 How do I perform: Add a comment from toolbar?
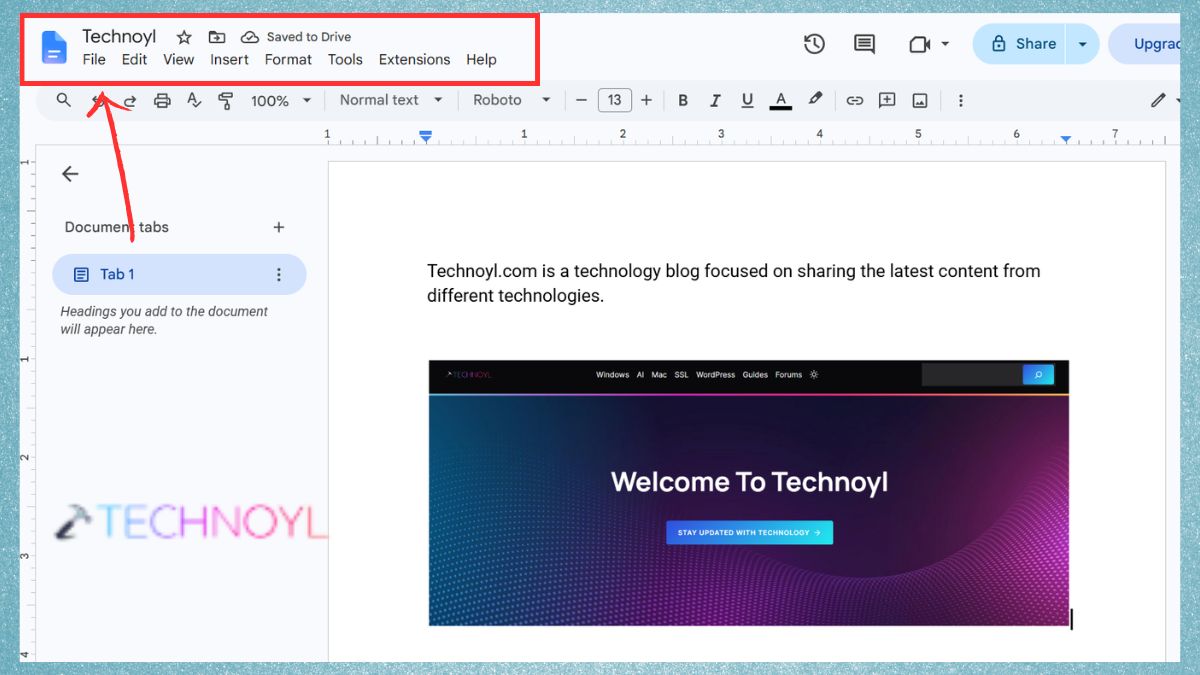[x=887, y=100]
